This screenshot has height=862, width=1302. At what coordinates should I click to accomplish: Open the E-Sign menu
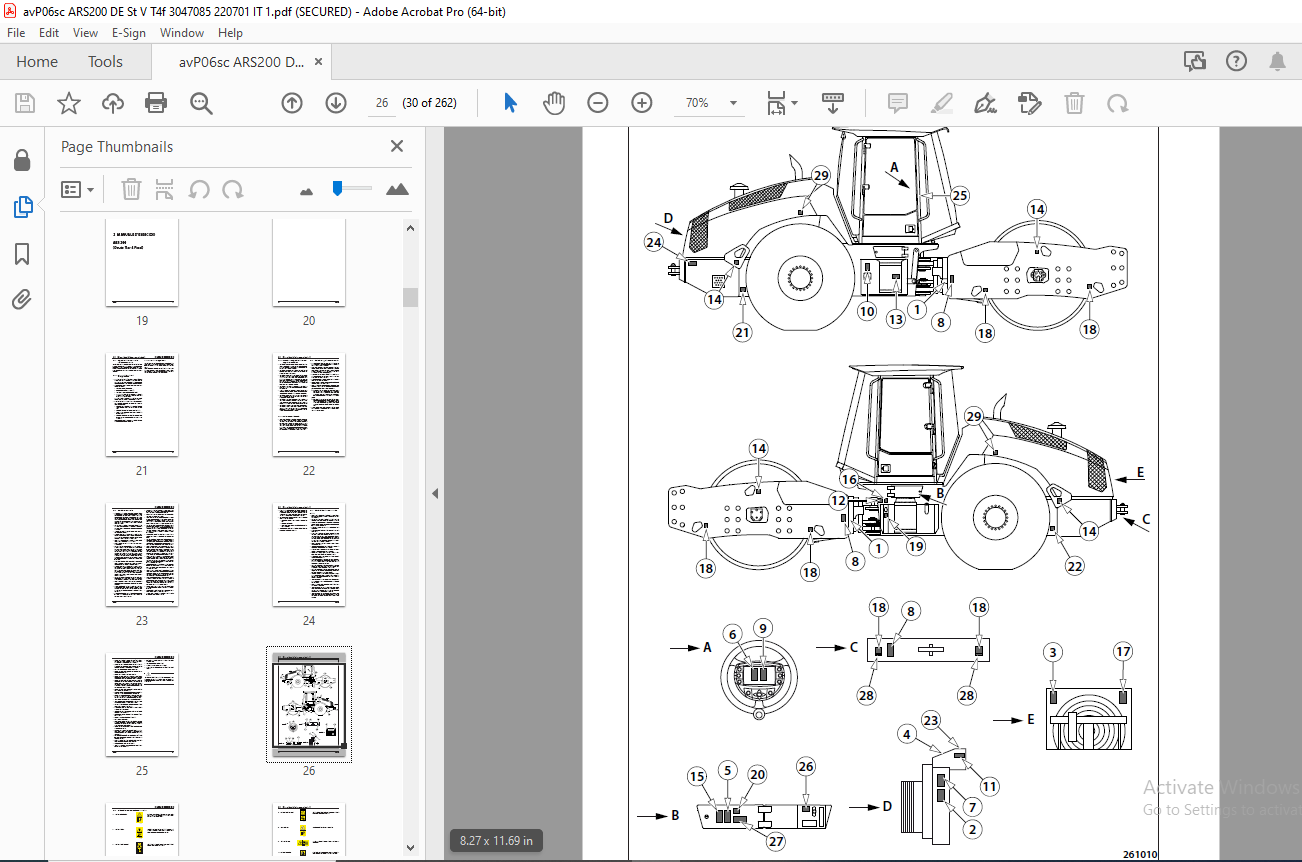click(x=129, y=33)
